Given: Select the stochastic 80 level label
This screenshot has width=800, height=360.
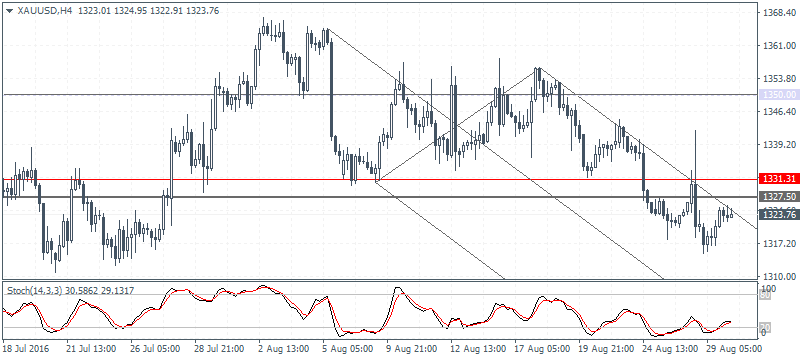Looking at the screenshot, I should 765,295.
